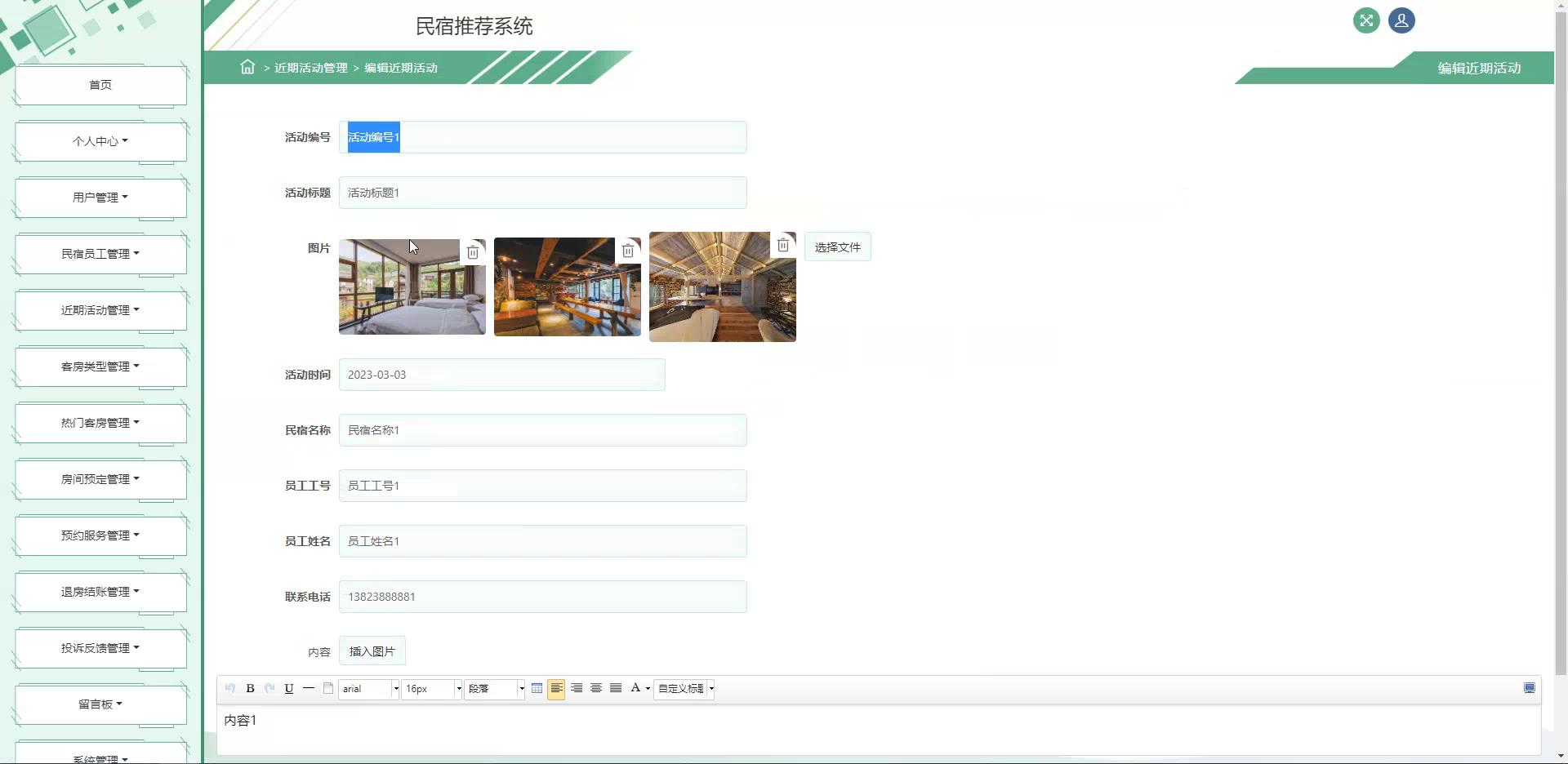Focus the 员工工号 input field
1568x764 pixels.
click(543, 486)
